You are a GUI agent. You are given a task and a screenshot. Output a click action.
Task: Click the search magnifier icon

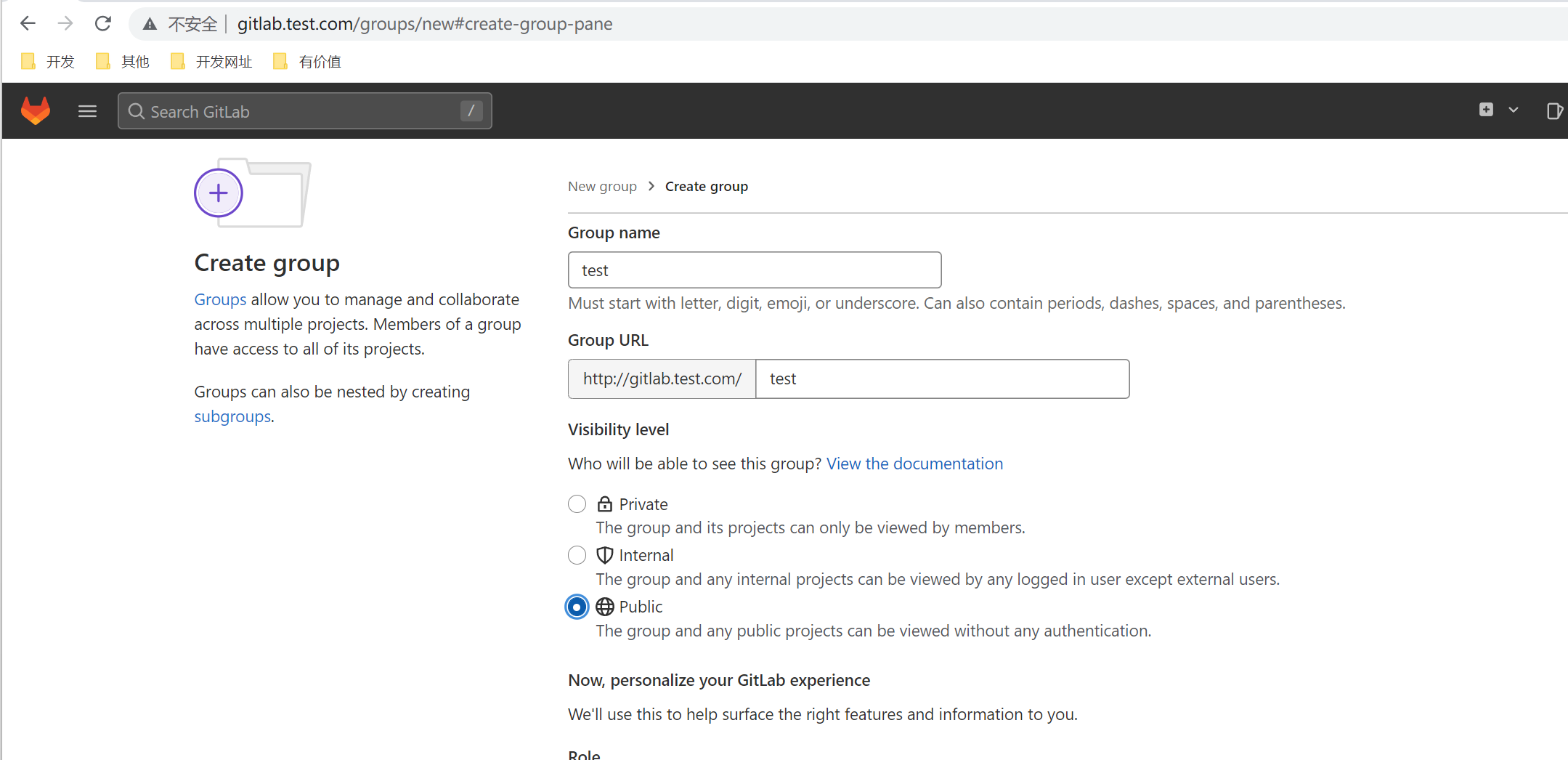(x=136, y=111)
